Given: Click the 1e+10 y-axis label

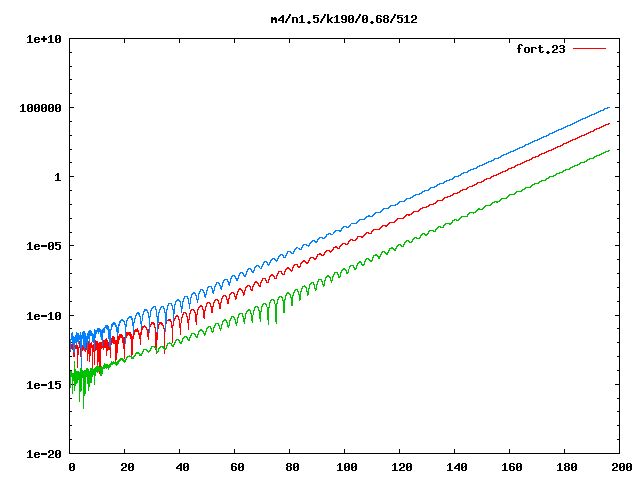Looking at the screenshot, I should [x=44, y=39].
